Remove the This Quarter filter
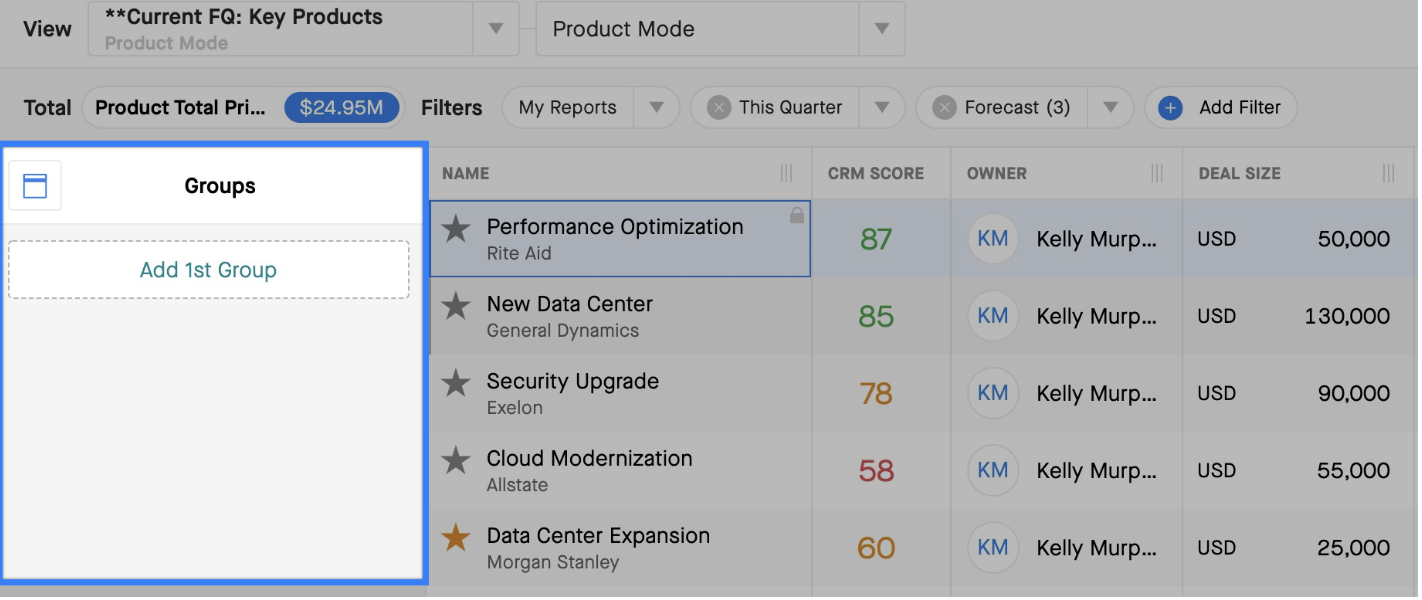 (718, 107)
